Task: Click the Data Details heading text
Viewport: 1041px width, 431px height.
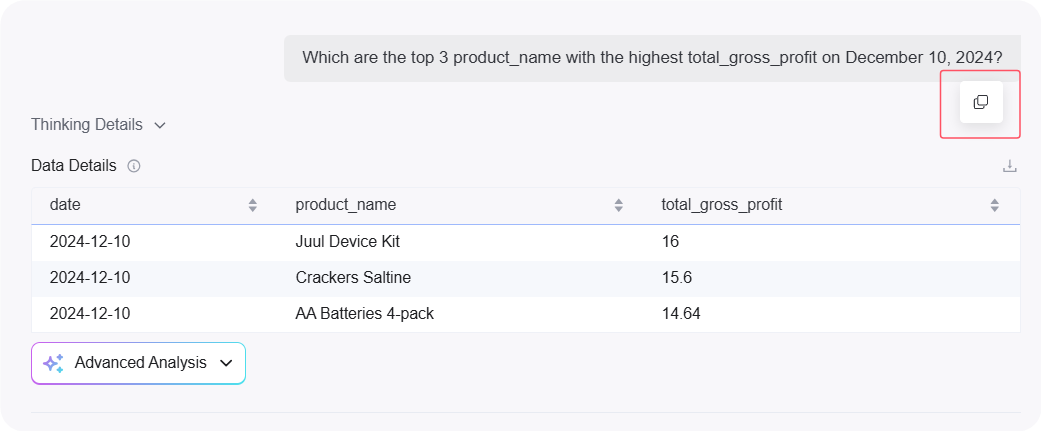Action: [x=73, y=165]
